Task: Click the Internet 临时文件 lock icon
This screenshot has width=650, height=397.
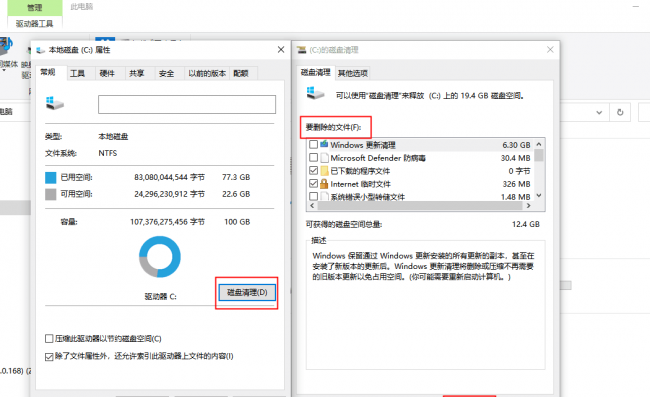Action: [324, 183]
